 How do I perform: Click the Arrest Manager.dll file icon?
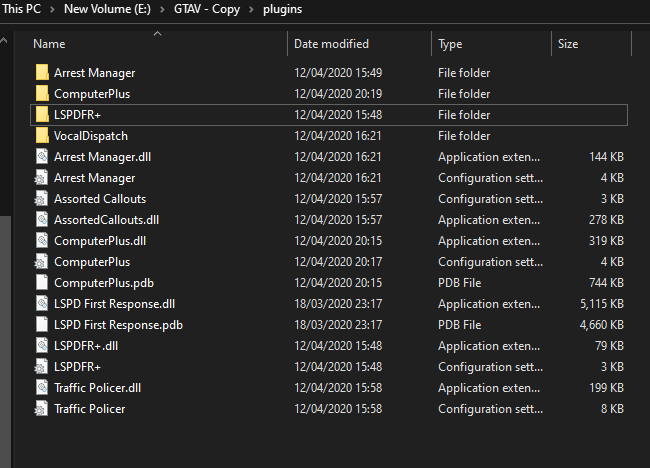[x=41, y=157]
